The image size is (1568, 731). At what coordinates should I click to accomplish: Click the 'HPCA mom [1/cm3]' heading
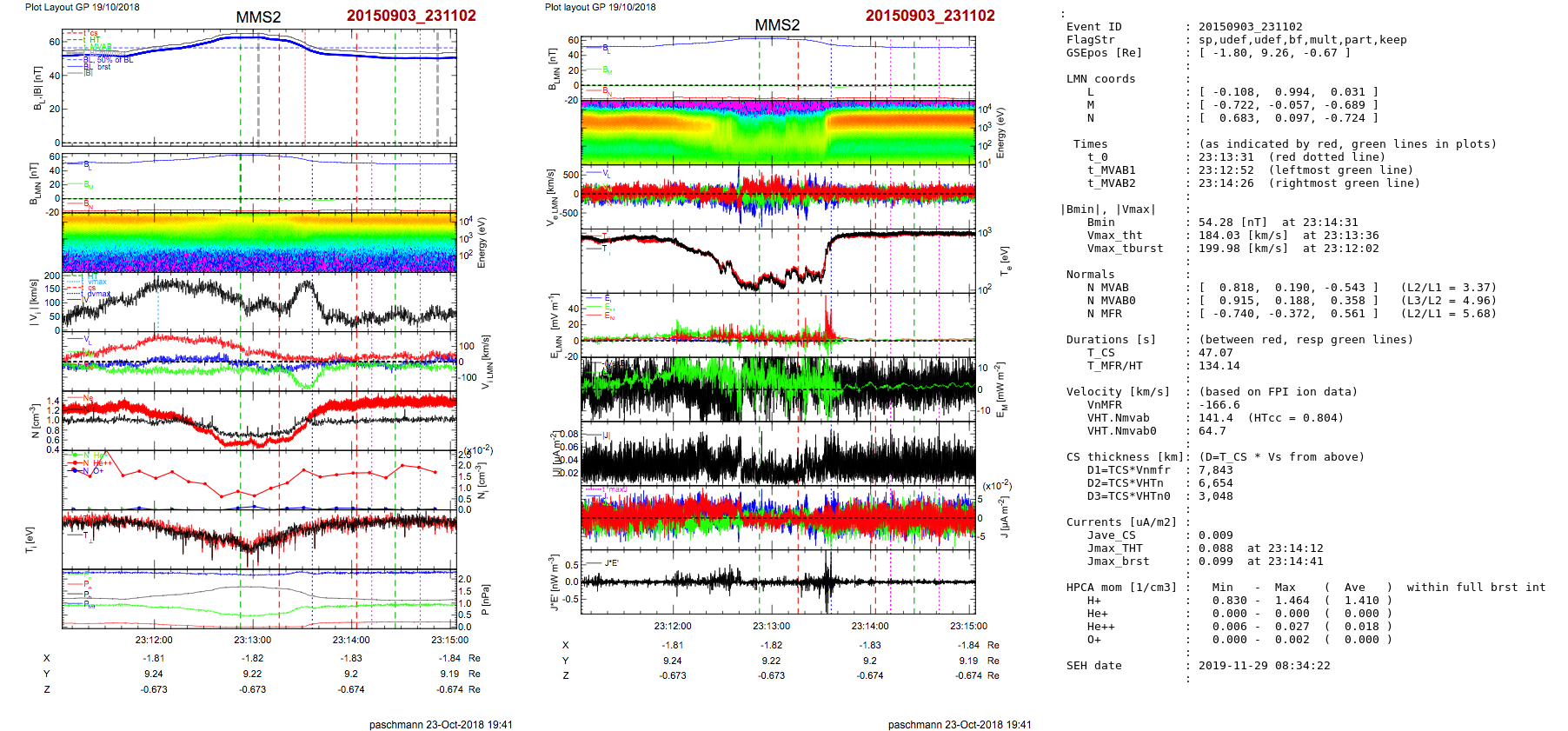coord(1121,588)
